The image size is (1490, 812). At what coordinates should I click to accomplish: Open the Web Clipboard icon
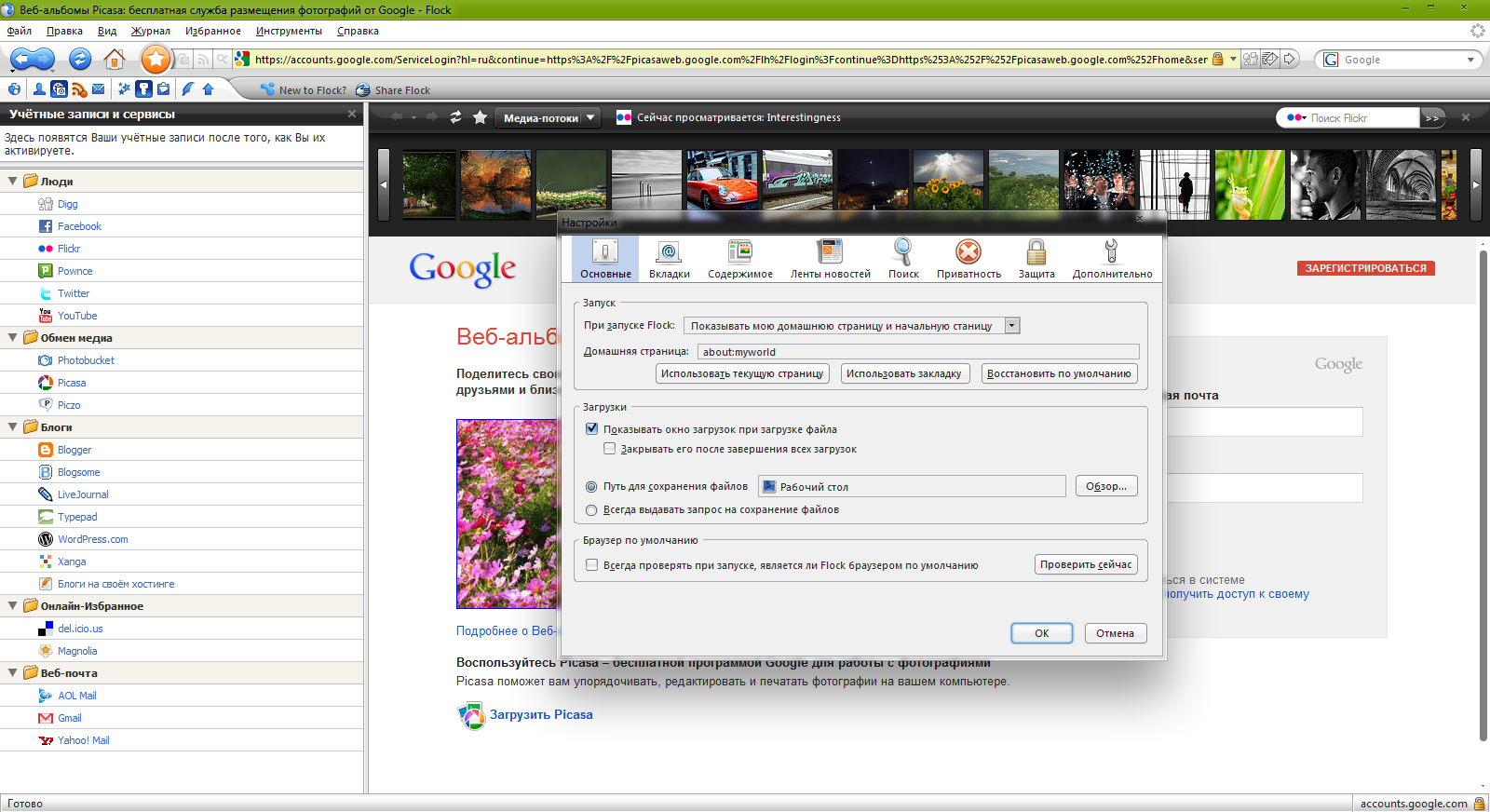[x=163, y=89]
